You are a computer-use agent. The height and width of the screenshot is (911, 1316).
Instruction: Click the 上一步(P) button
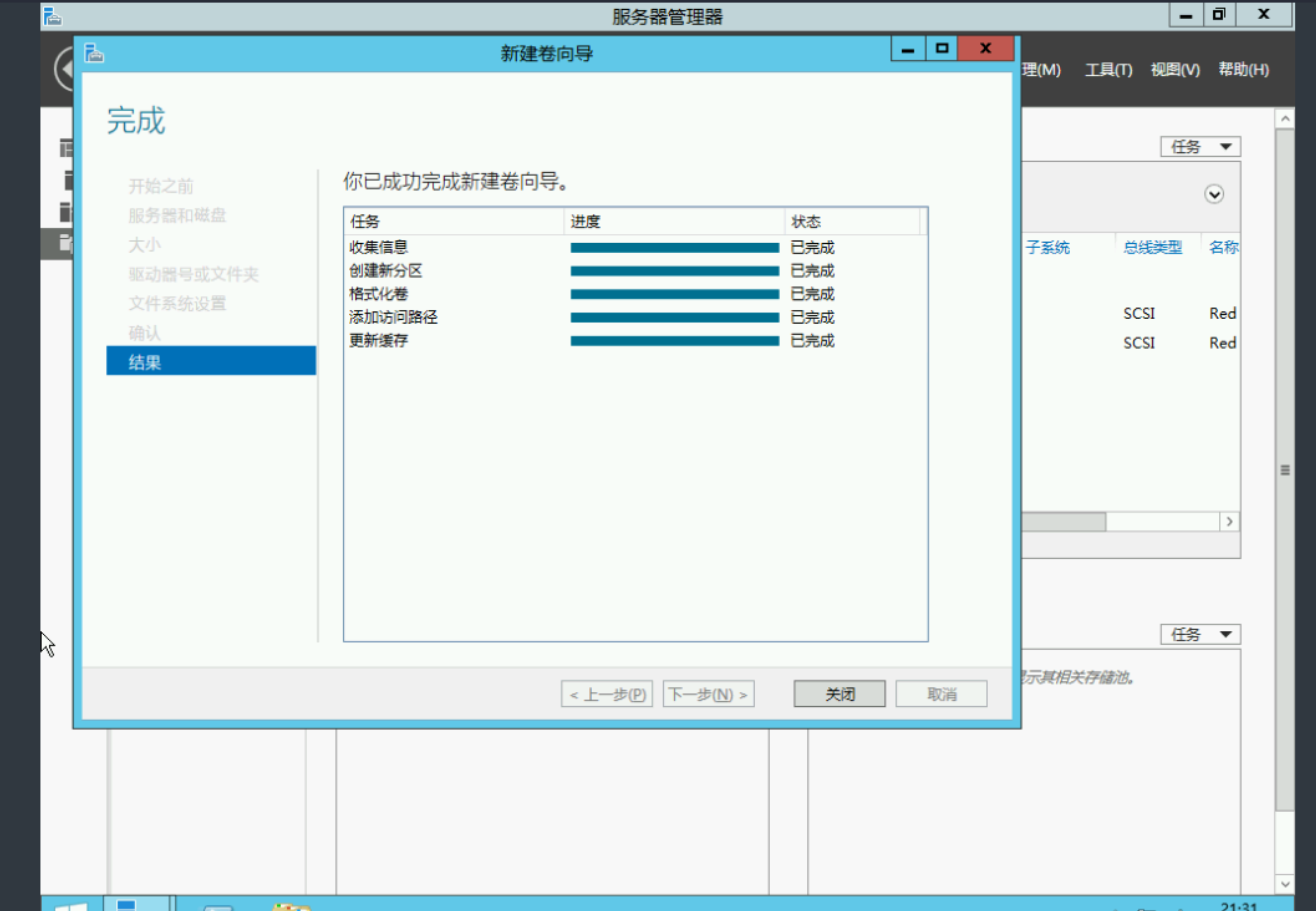(x=607, y=694)
